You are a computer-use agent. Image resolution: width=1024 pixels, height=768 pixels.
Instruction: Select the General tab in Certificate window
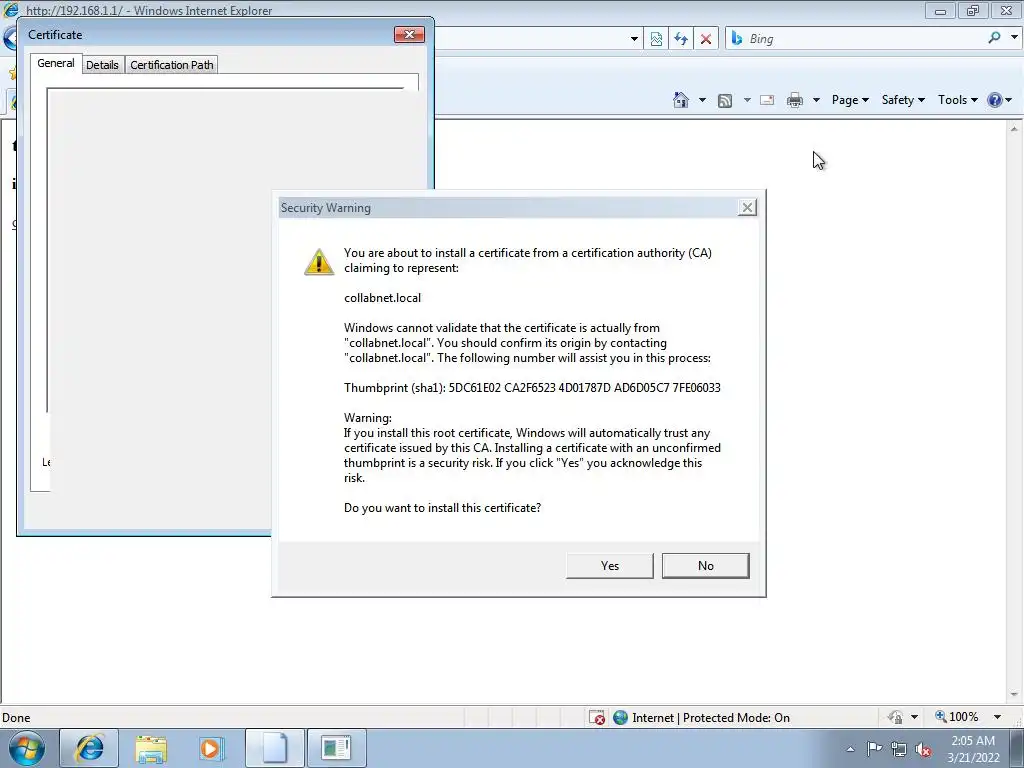point(56,63)
